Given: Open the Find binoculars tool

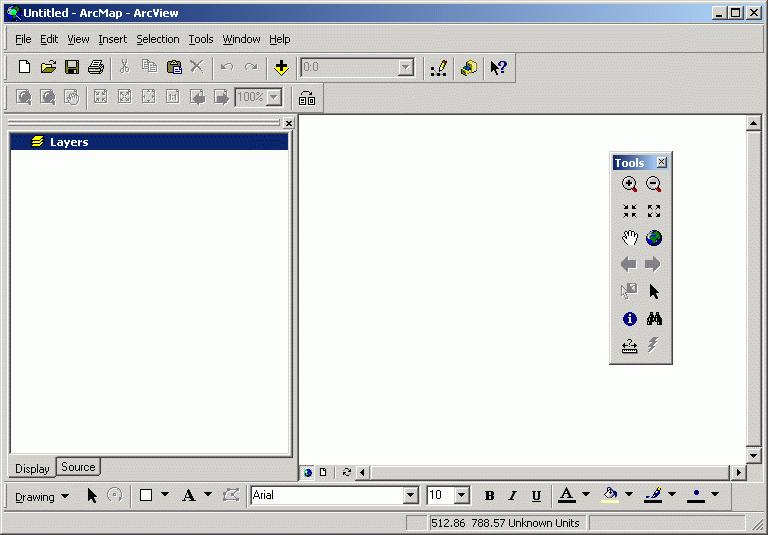Looking at the screenshot, I should pos(653,319).
